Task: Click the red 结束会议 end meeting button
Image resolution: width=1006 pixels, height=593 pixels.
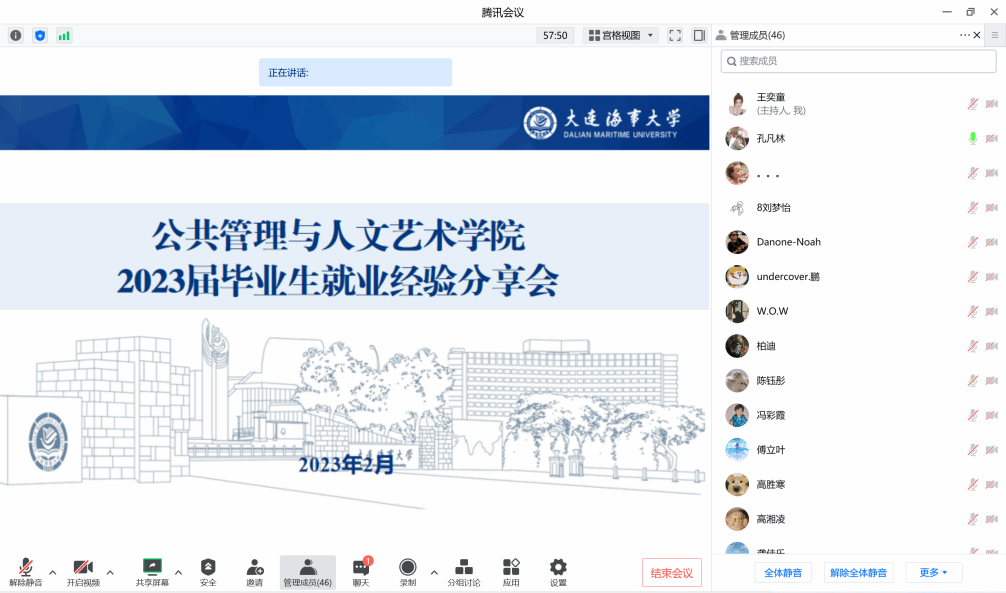Action: (x=671, y=573)
